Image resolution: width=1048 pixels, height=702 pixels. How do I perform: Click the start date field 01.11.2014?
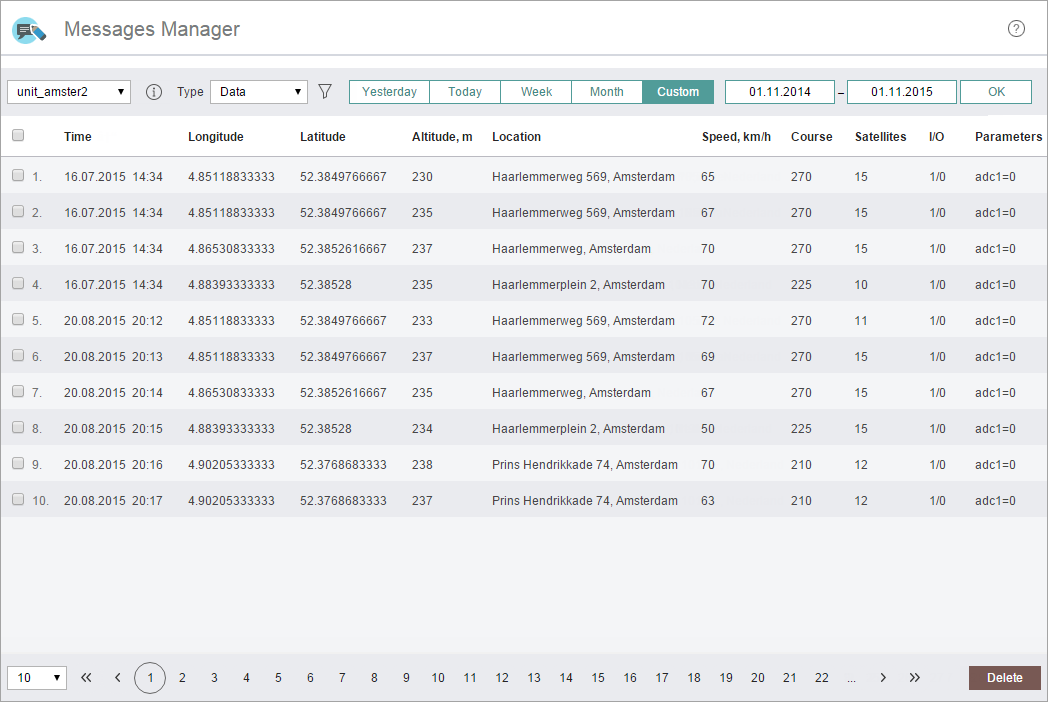780,92
